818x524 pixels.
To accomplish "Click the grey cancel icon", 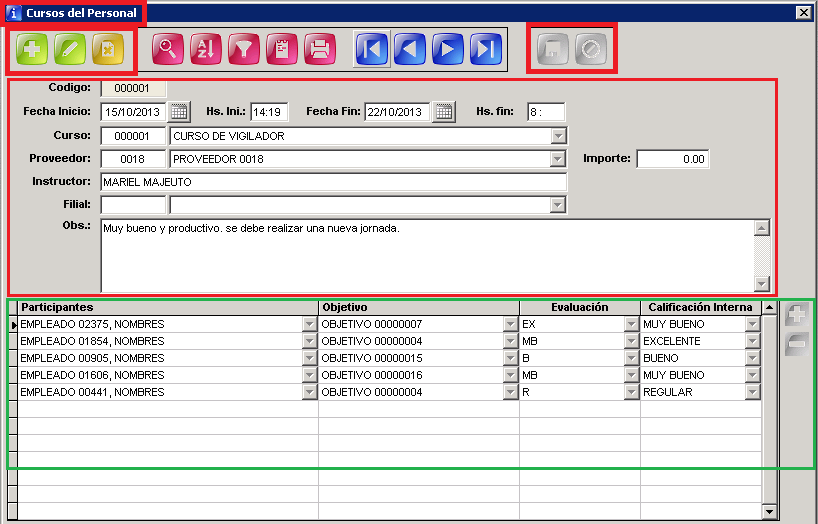I will pyautogui.click(x=591, y=49).
